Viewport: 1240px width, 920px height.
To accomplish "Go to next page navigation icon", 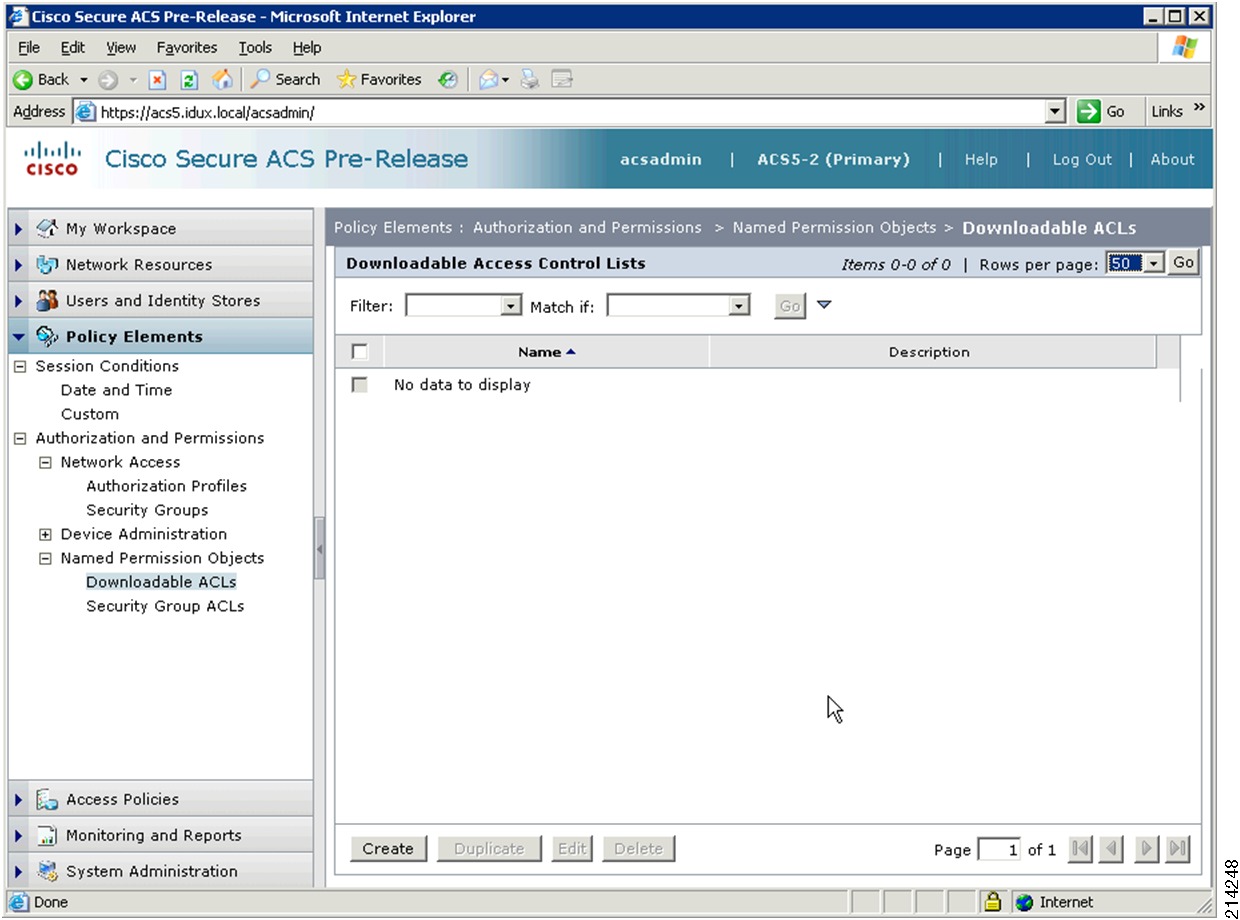I will tap(1148, 849).
